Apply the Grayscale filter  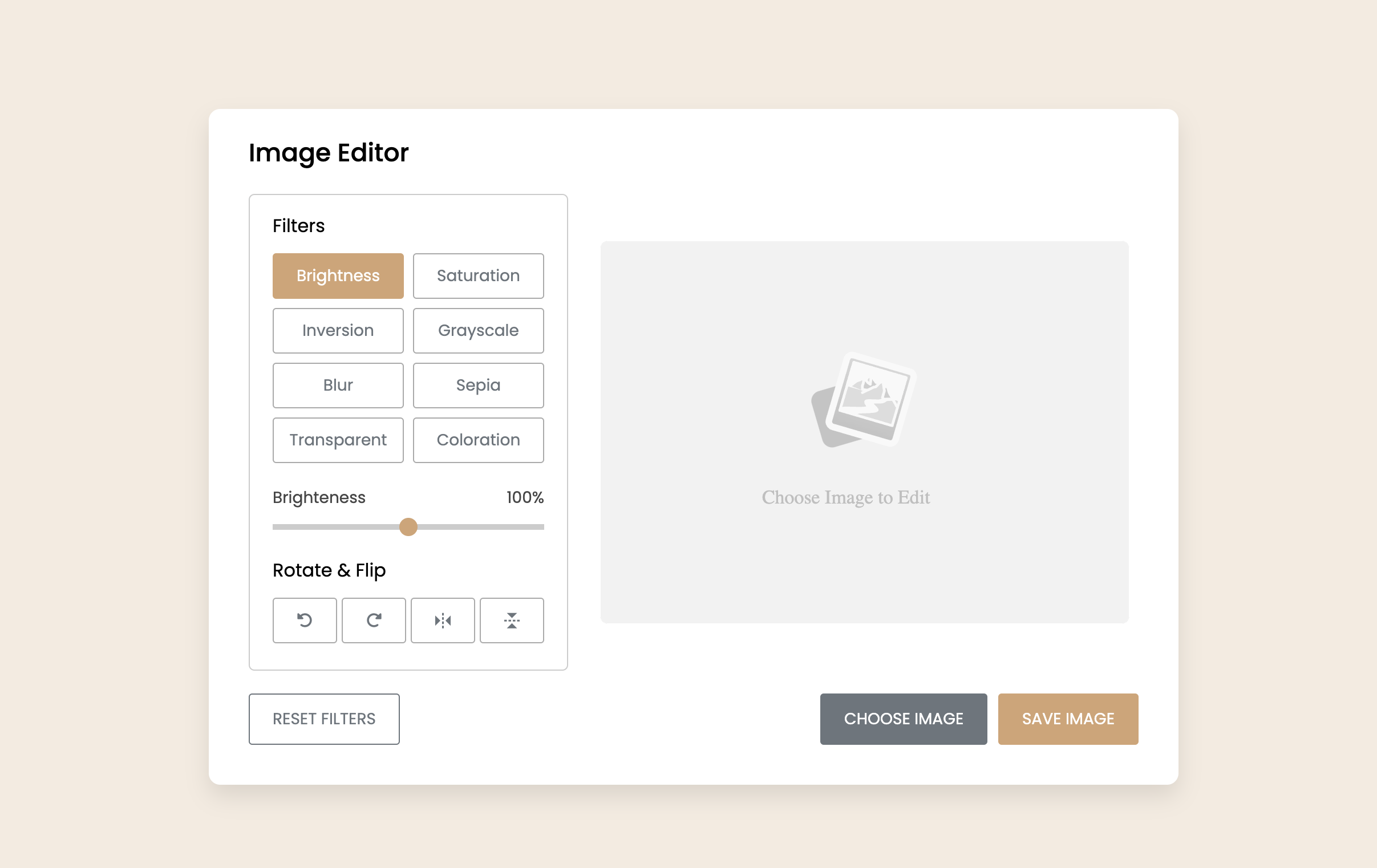(x=478, y=331)
